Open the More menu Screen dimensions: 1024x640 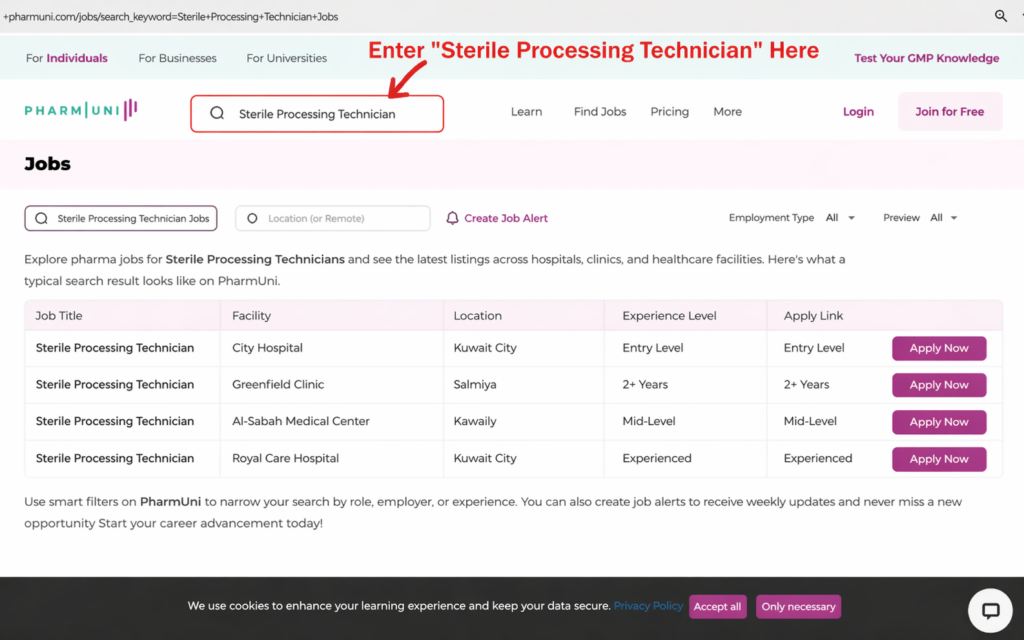point(727,112)
